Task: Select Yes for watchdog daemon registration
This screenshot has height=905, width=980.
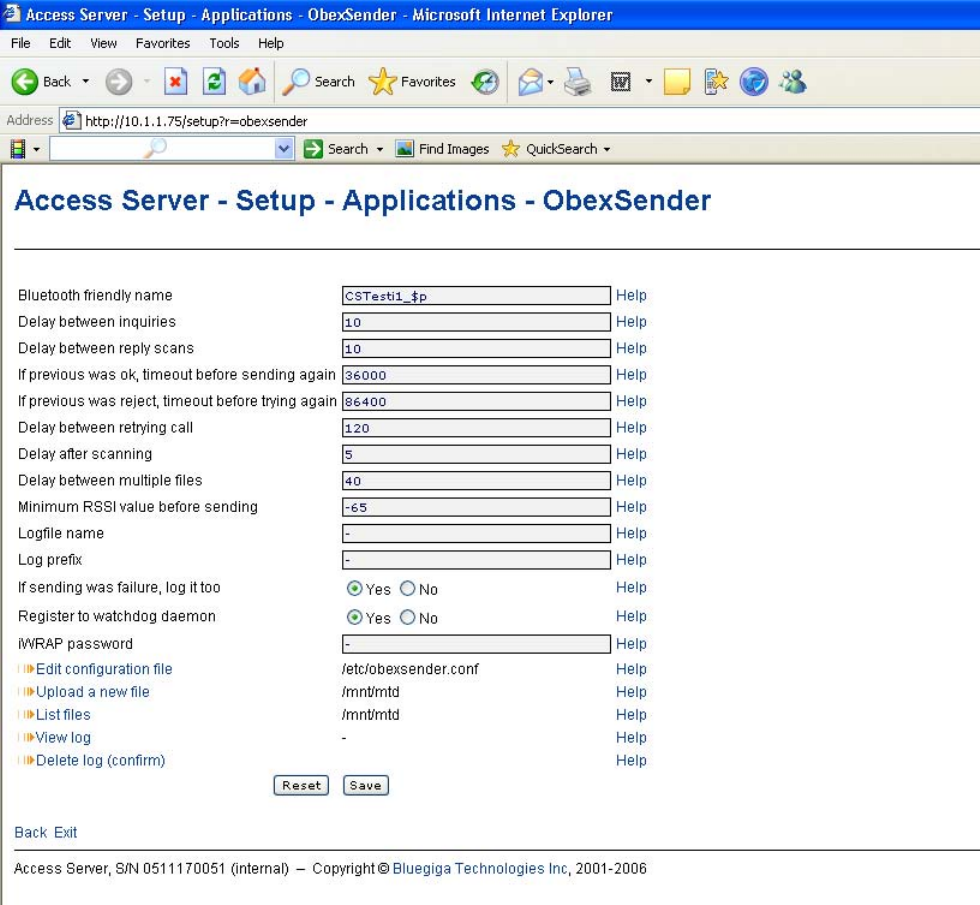Action: click(354, 618)
